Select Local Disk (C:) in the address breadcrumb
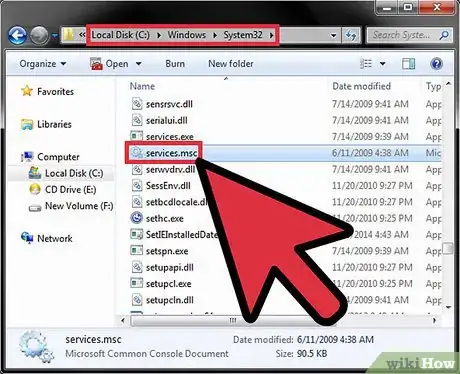The width and height of the screenshot is (460, 374). (121, 35)
